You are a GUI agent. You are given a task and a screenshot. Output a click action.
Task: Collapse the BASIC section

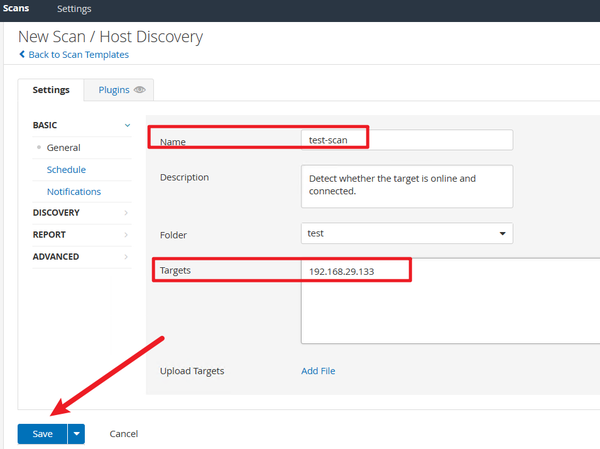point(127,125)
